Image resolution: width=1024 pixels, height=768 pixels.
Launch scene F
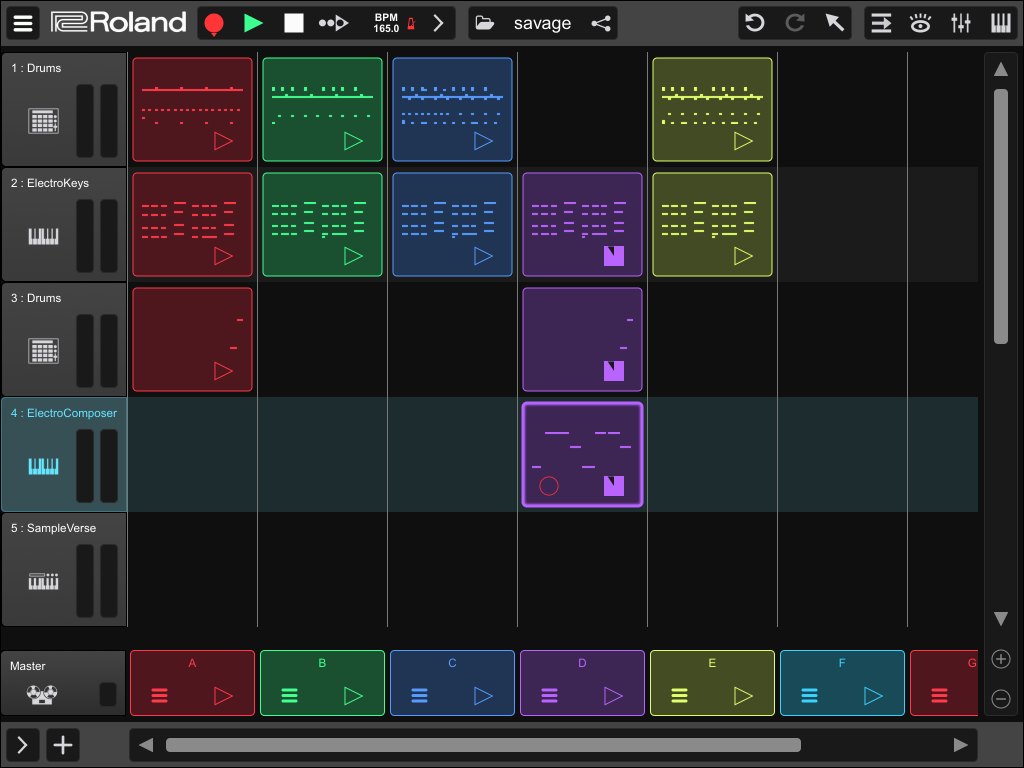pos(873,696)
